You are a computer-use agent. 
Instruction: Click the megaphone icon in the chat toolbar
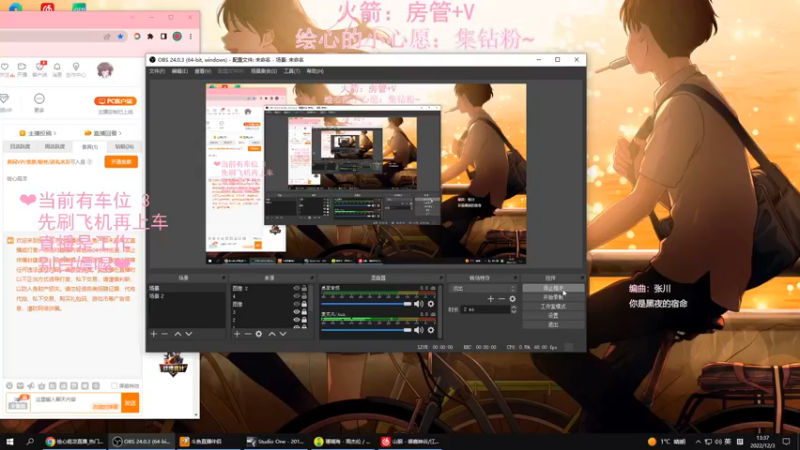(31, 386)
